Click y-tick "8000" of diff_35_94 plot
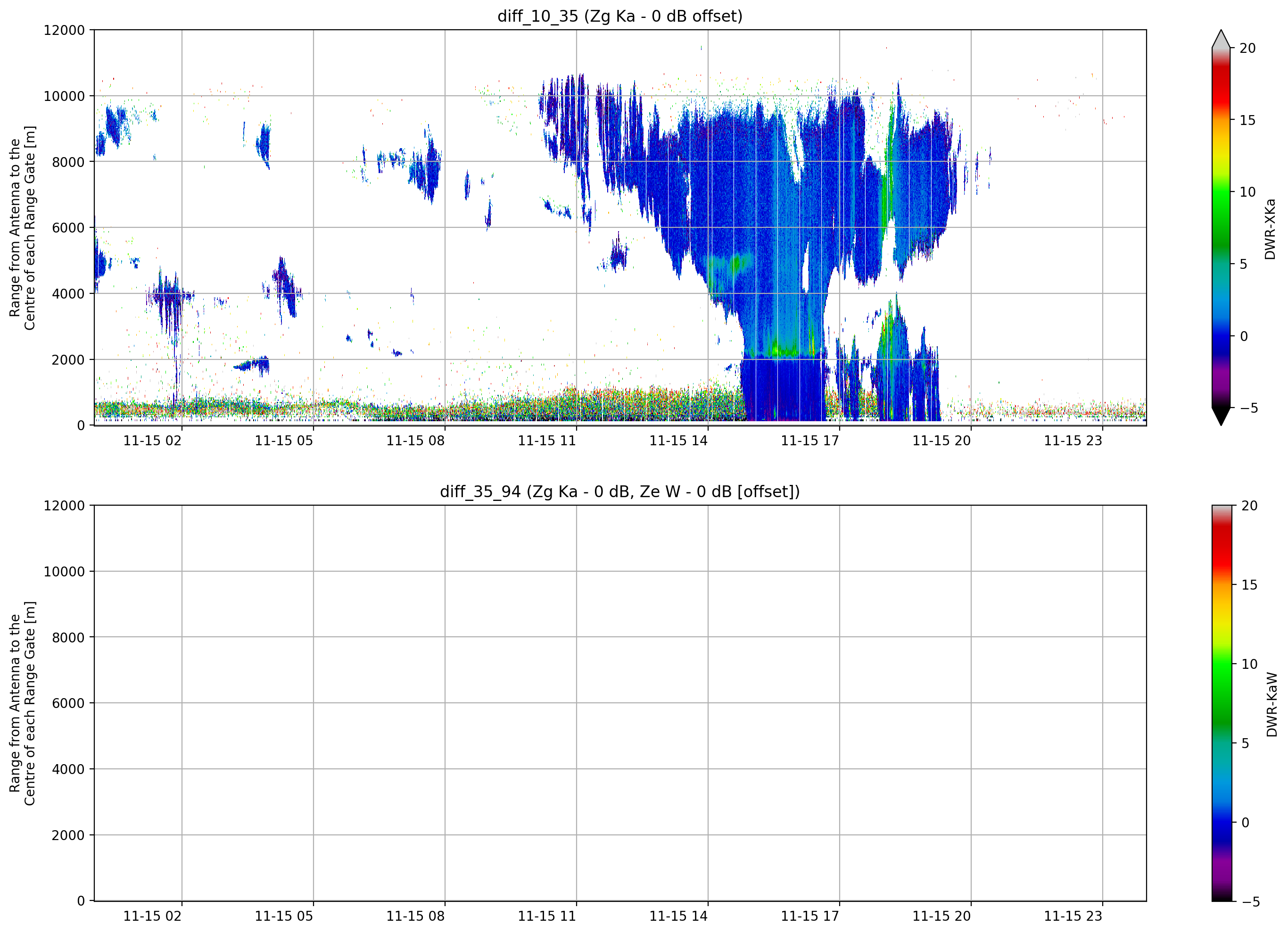 [x=68, y=638]
